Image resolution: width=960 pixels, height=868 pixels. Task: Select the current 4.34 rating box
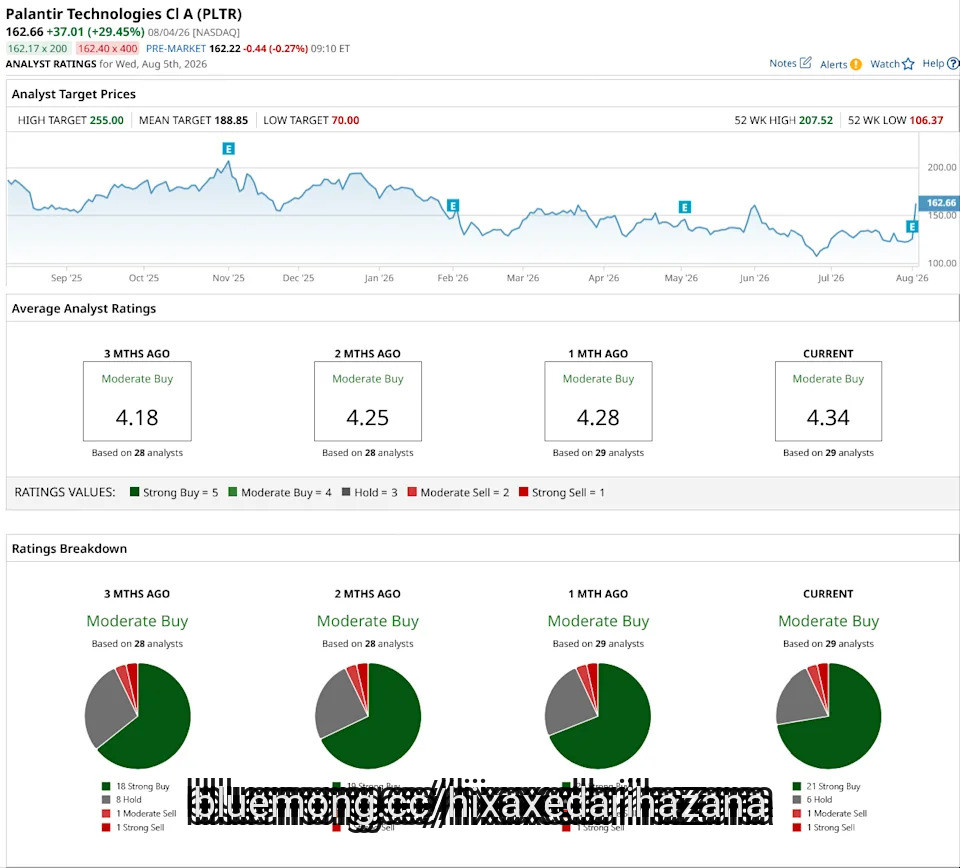(x=828, y=401)
